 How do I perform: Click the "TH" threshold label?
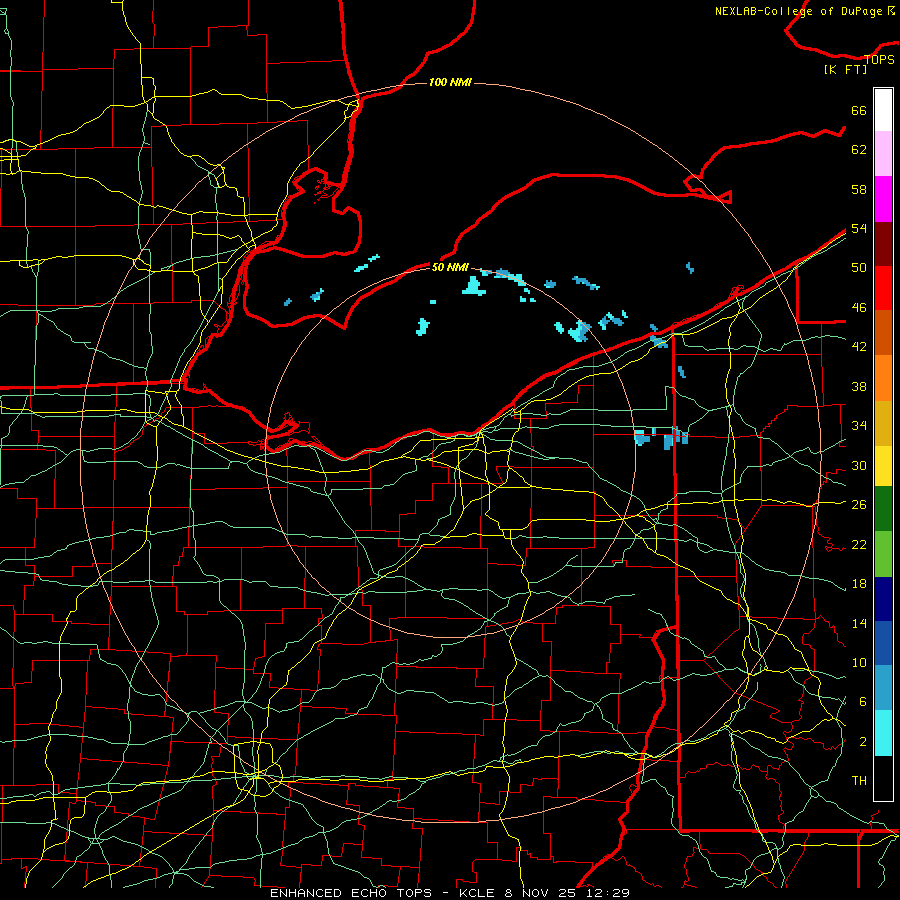(859, 781)
